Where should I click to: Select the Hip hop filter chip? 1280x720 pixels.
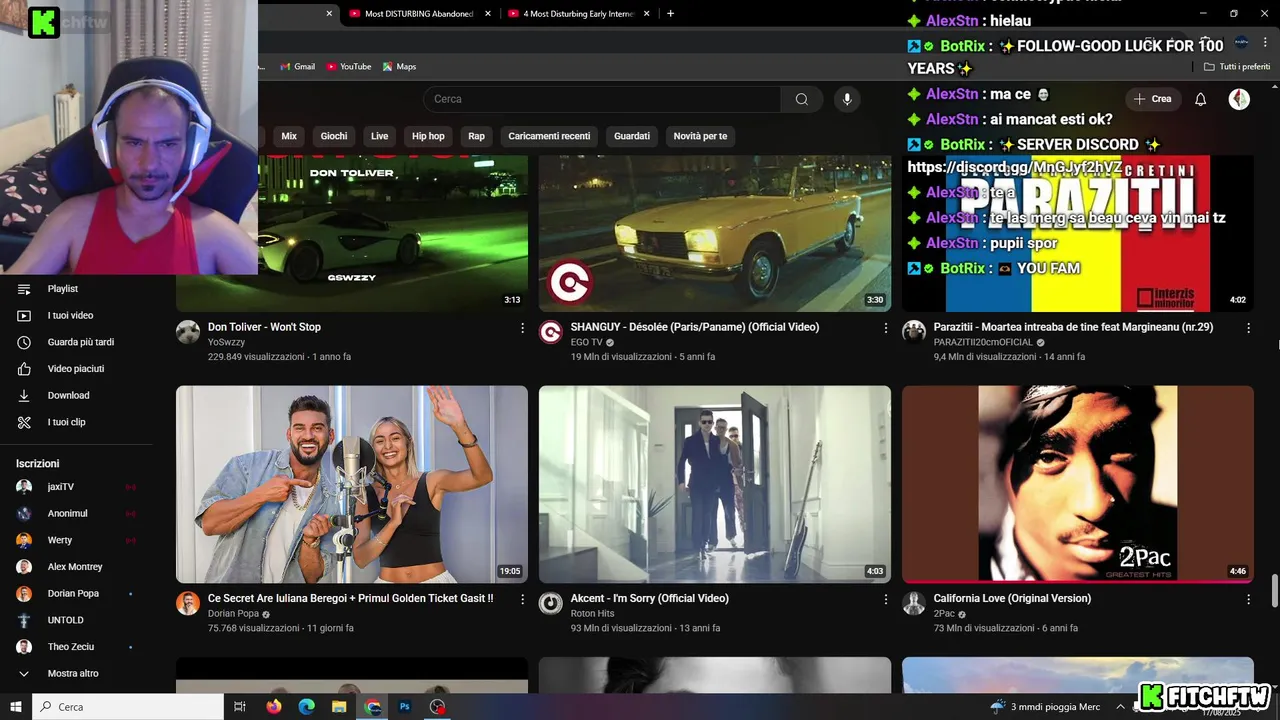coord(428,136)
